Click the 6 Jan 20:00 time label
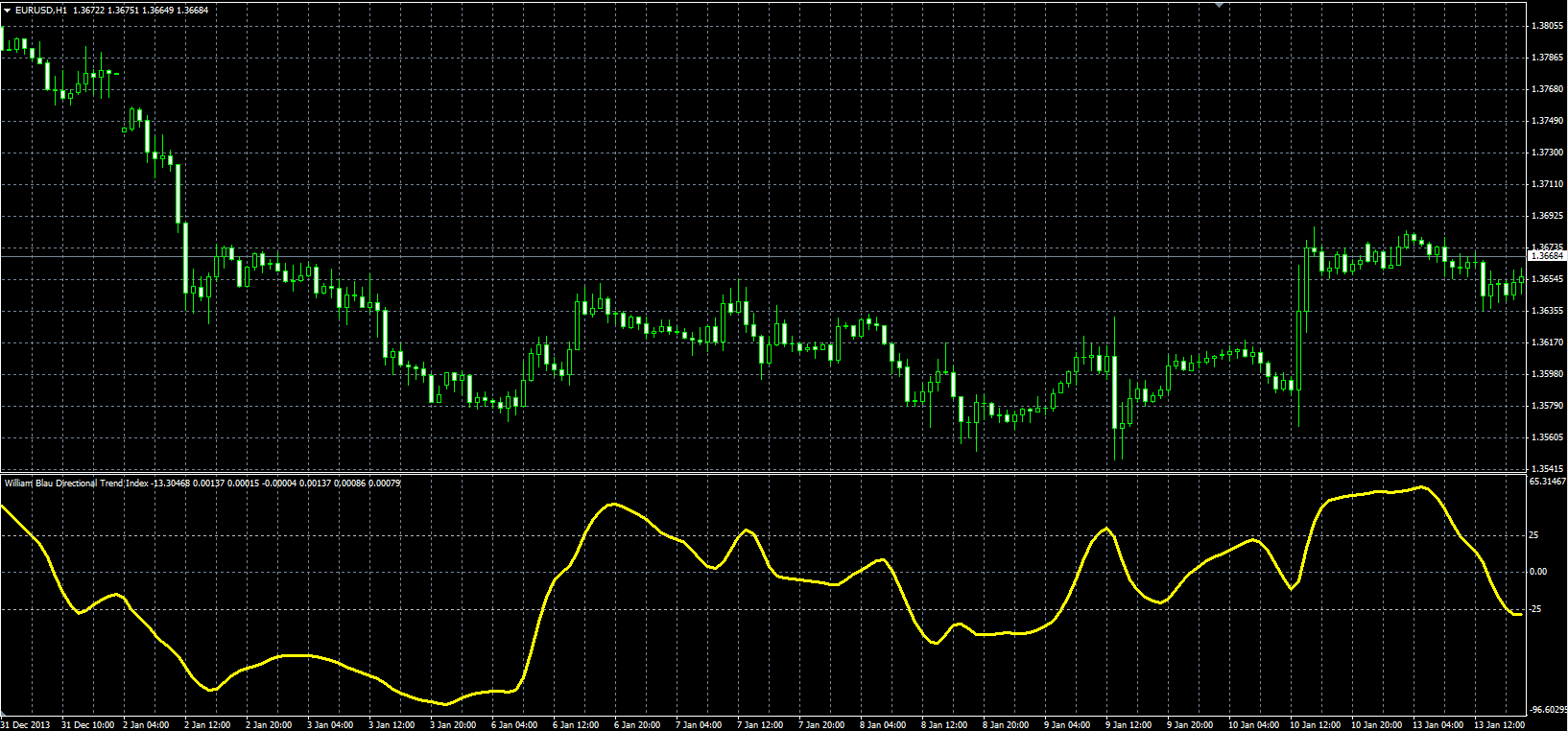Viewport: 1568px width, 731px height. click(637, 725)
